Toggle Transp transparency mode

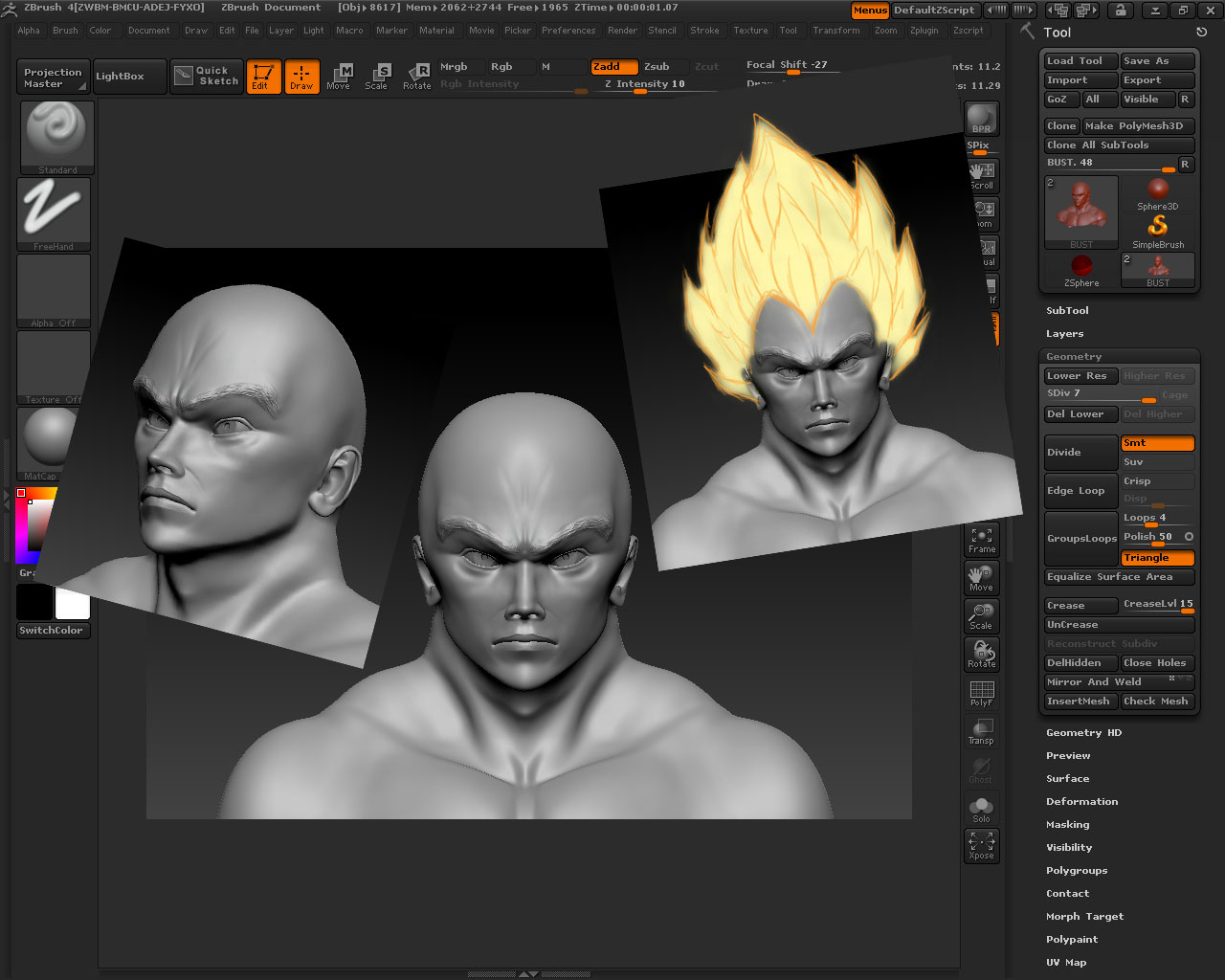tap(982, 731)
